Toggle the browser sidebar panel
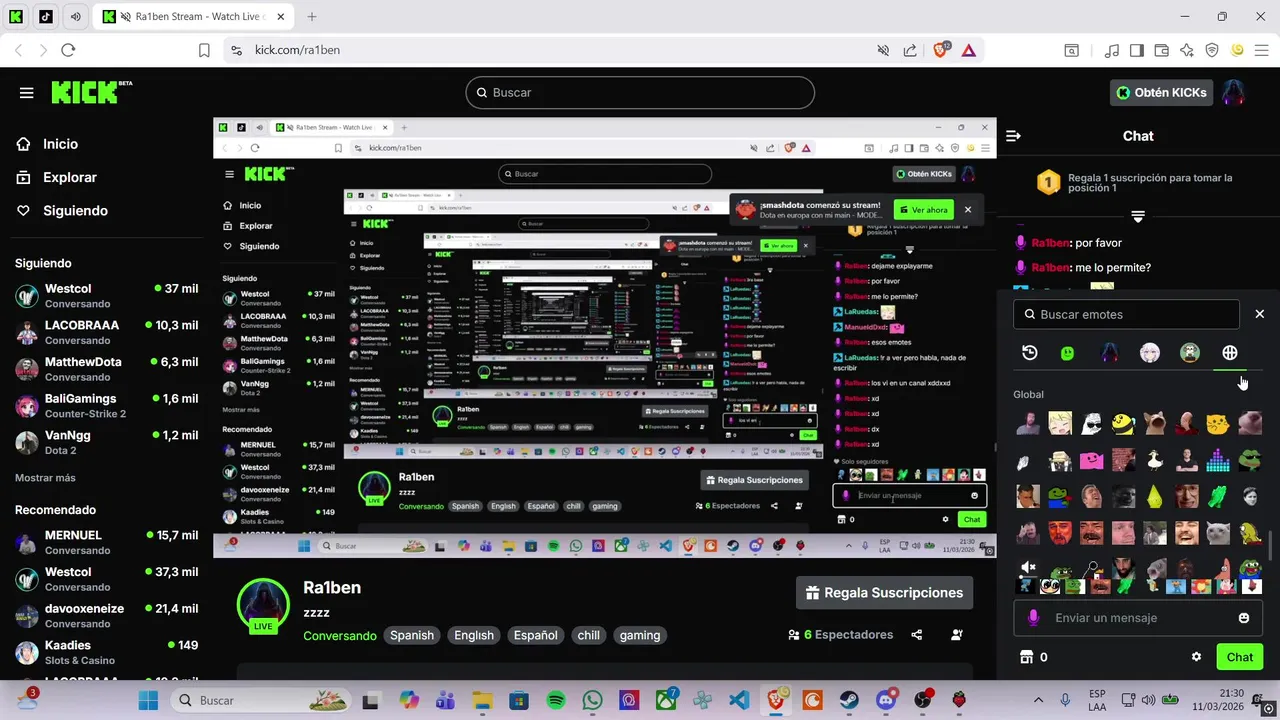Screen dimensions: 1280x720 1136,50
